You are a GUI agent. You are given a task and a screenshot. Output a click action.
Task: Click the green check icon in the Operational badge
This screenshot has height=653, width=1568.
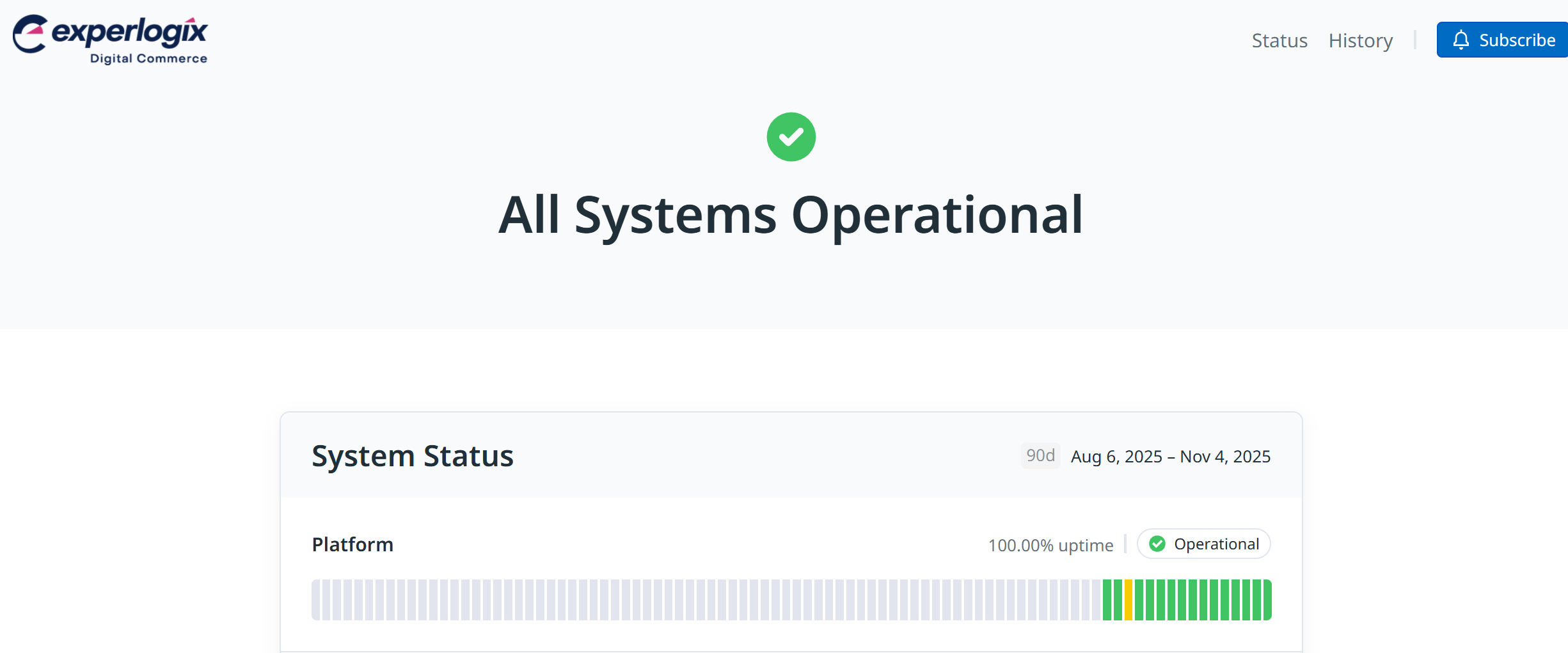pyautogui.click(x=1157, y=544)
